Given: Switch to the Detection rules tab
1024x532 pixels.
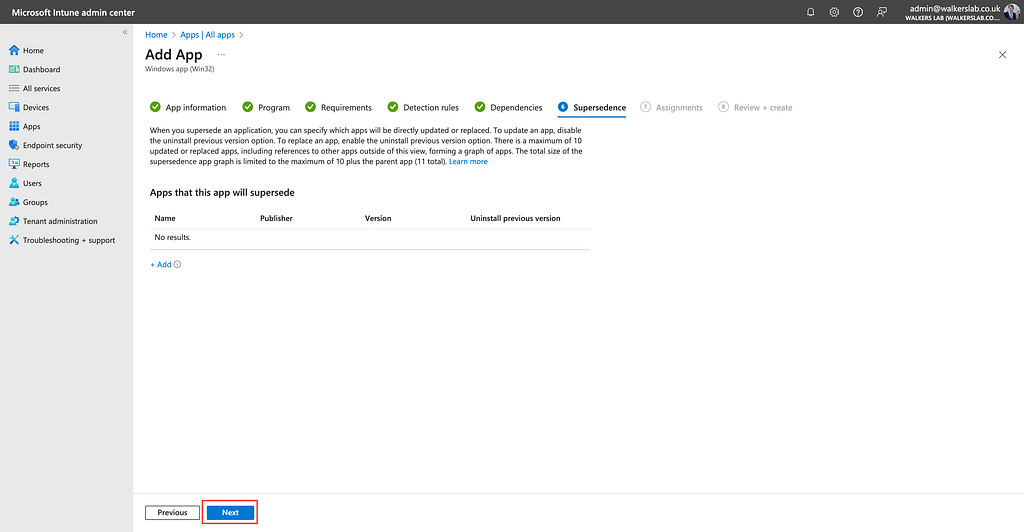Looking at the screenshot, I should pos(430,107).
